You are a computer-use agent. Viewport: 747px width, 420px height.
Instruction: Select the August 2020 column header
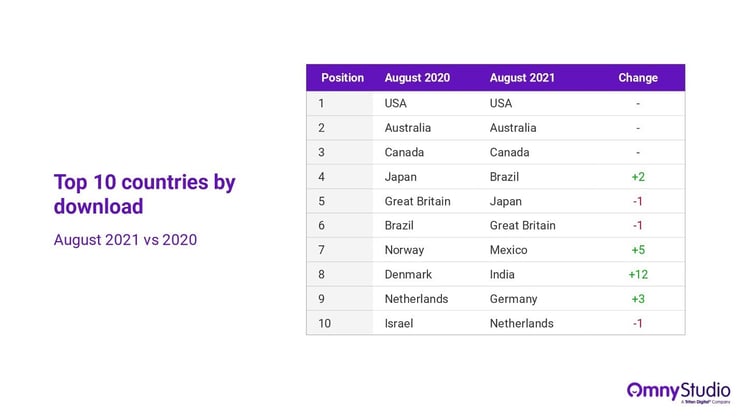[417, 78]
